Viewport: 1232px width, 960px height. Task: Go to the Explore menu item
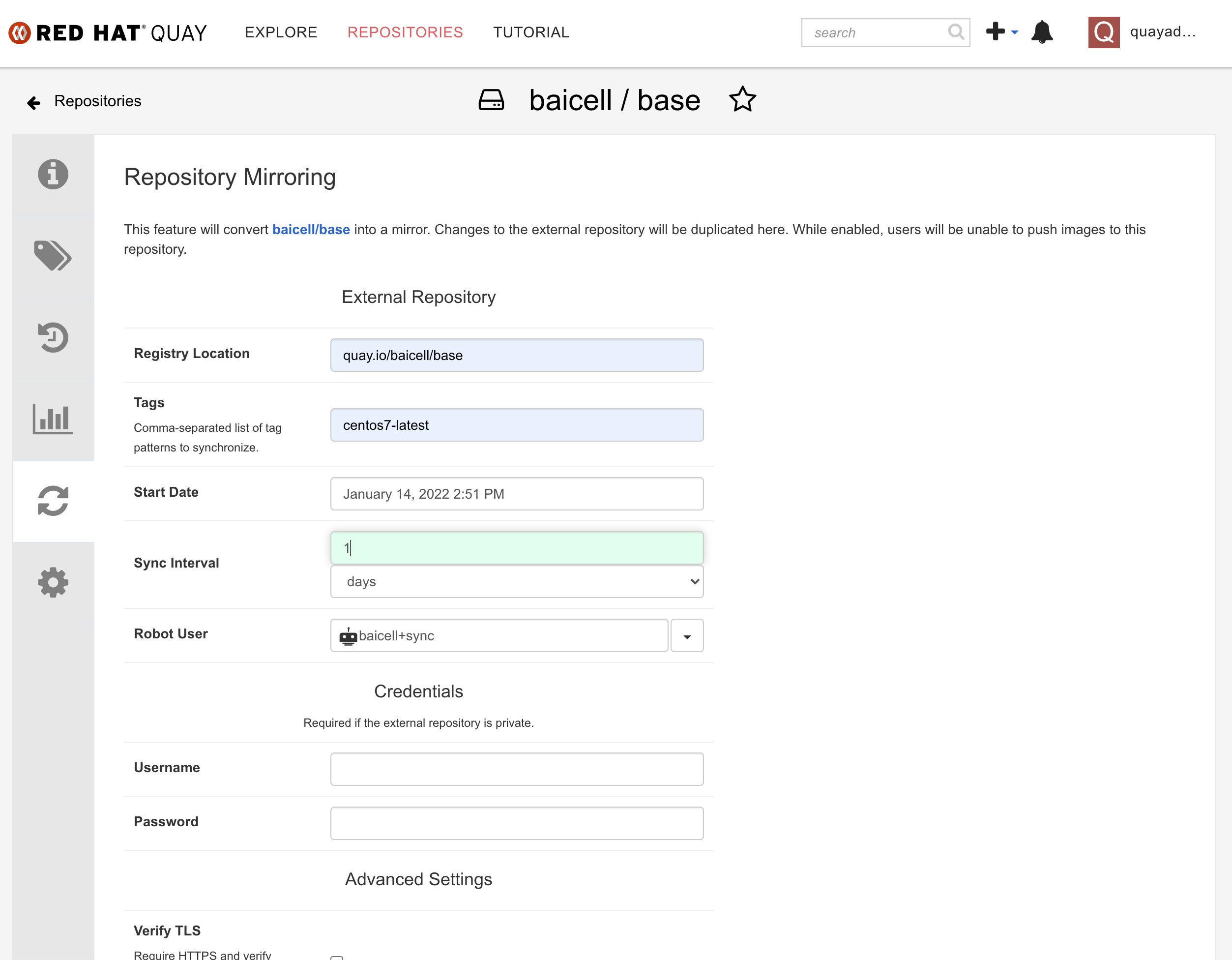[281, 32]
